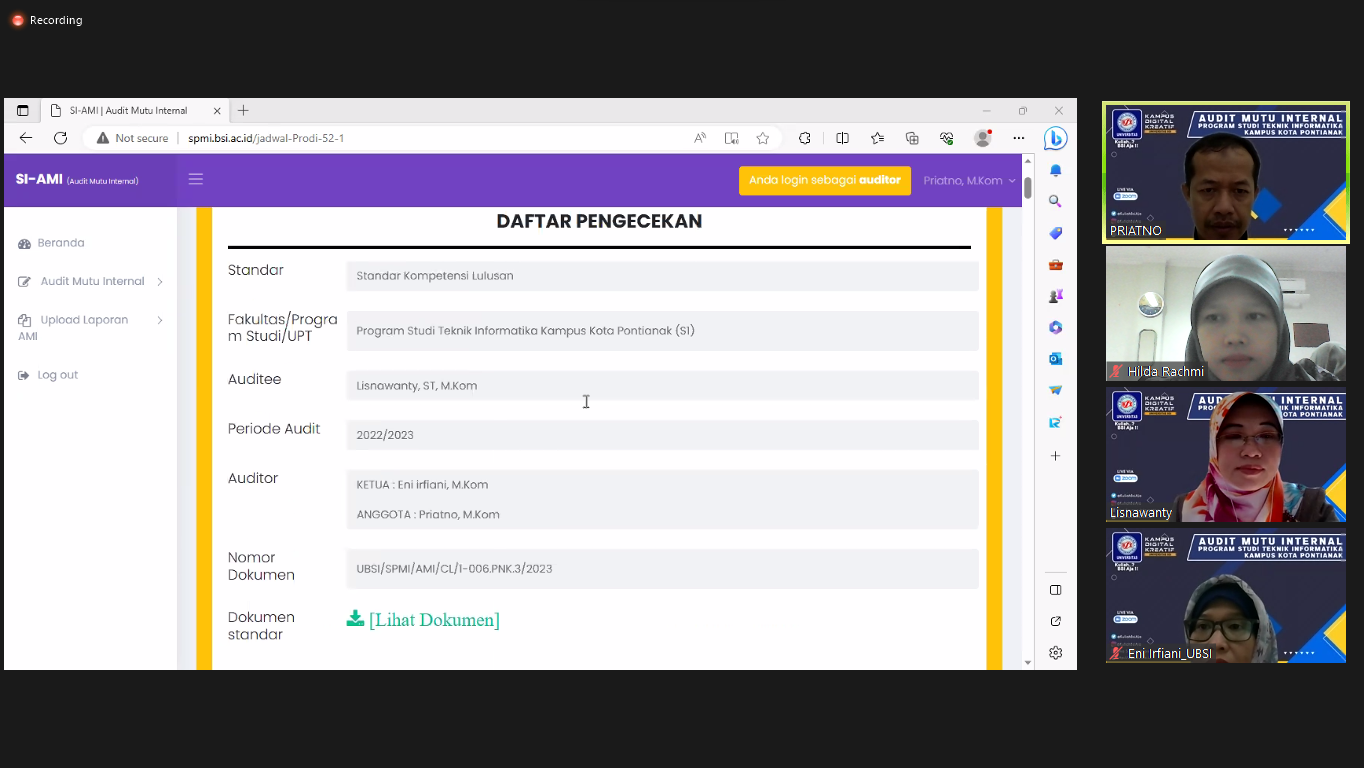Click the Program Studi Teknik Informatika field
Image resolution: width=1364 pixels, height=768 pixels.
tap(662, 330)
